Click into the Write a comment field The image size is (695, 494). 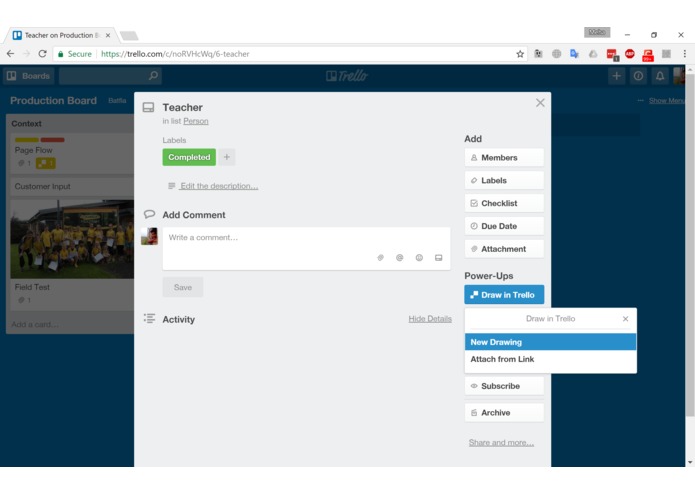coord(306,249)
